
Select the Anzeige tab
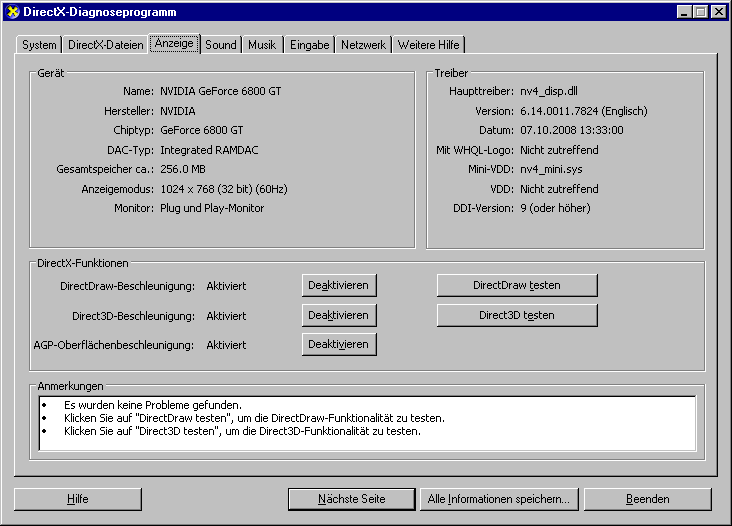174,44
